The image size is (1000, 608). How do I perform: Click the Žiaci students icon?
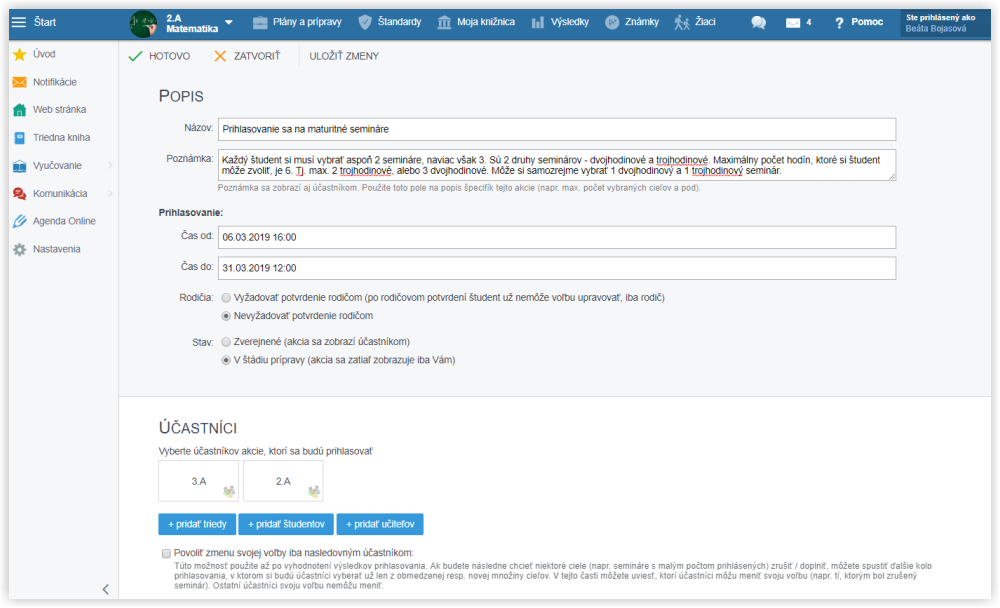tap(682, 23)
